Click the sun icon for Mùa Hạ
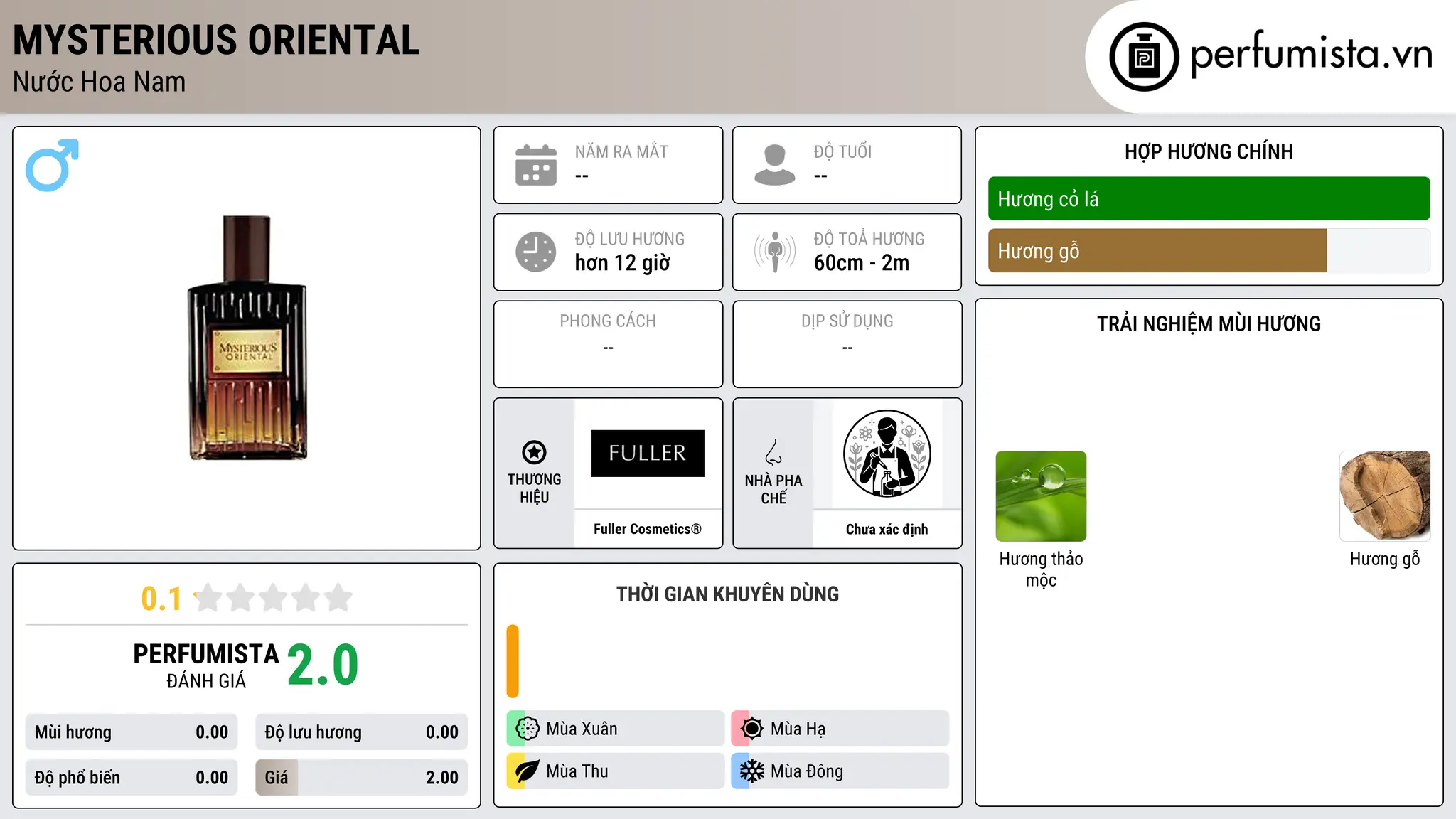Screen dimensions: 1456x819 click(x=752, y=729)
